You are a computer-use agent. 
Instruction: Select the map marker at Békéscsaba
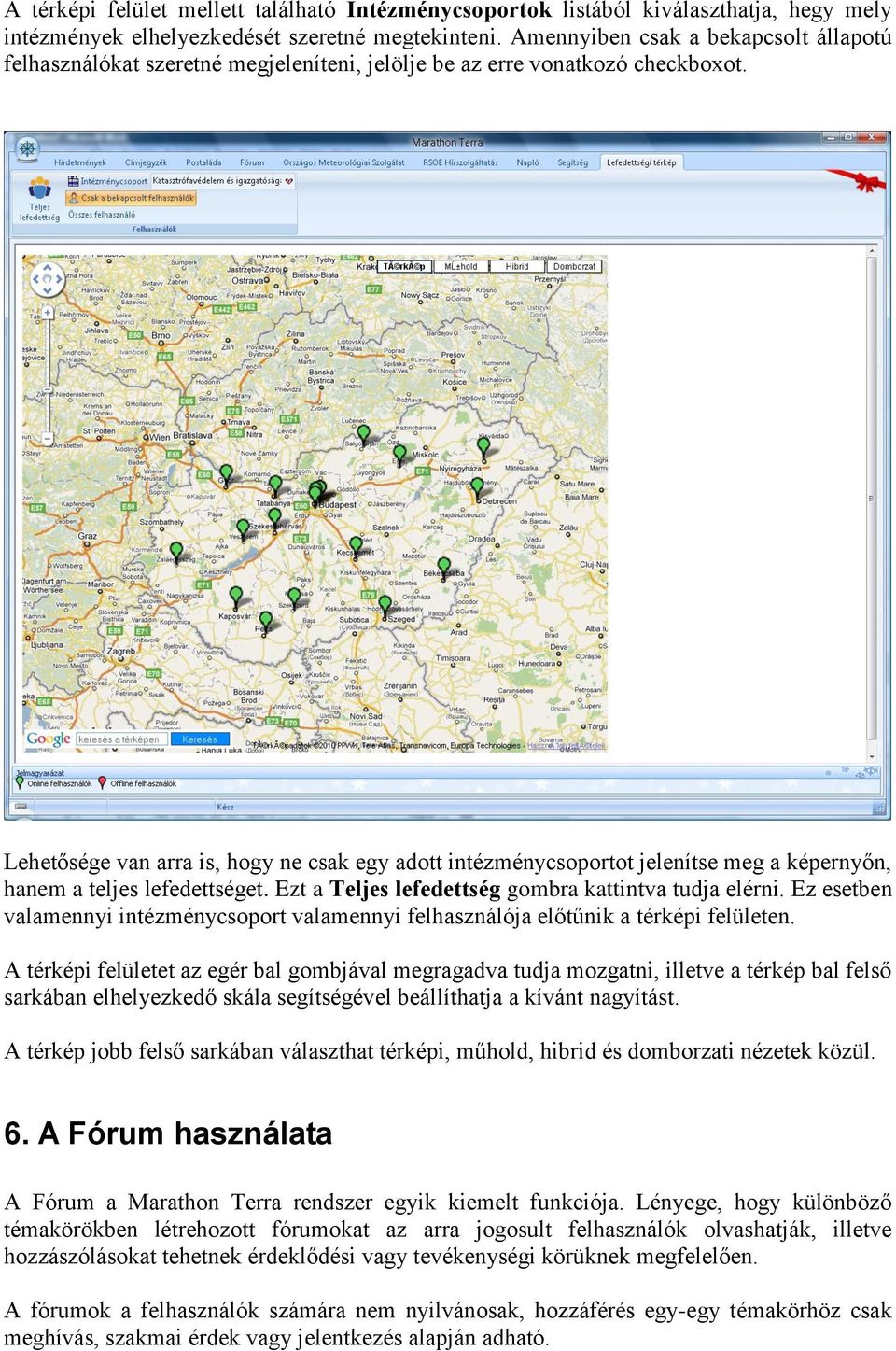[x=444, y=567]
